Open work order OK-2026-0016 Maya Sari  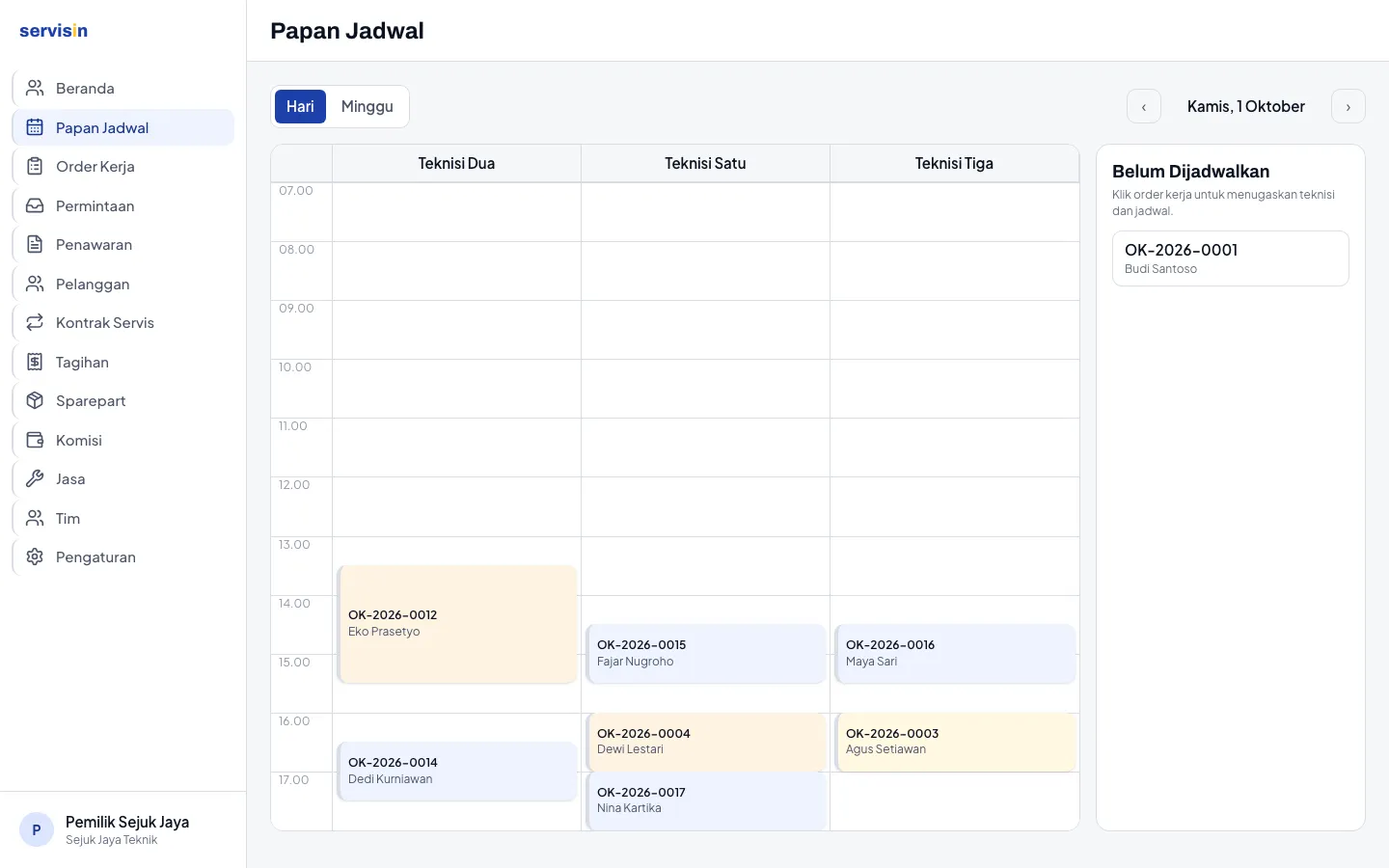[955, 654]
